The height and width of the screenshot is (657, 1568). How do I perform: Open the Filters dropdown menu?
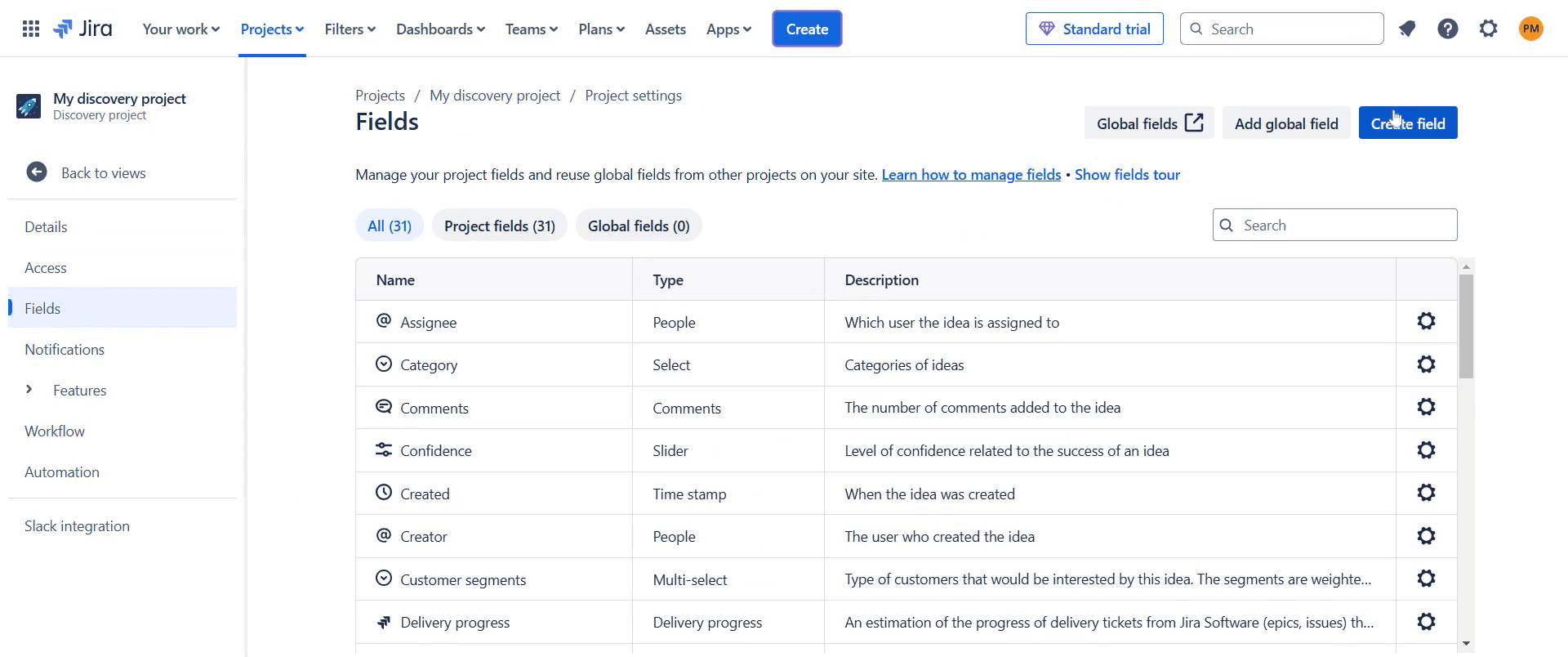[350, 29]
